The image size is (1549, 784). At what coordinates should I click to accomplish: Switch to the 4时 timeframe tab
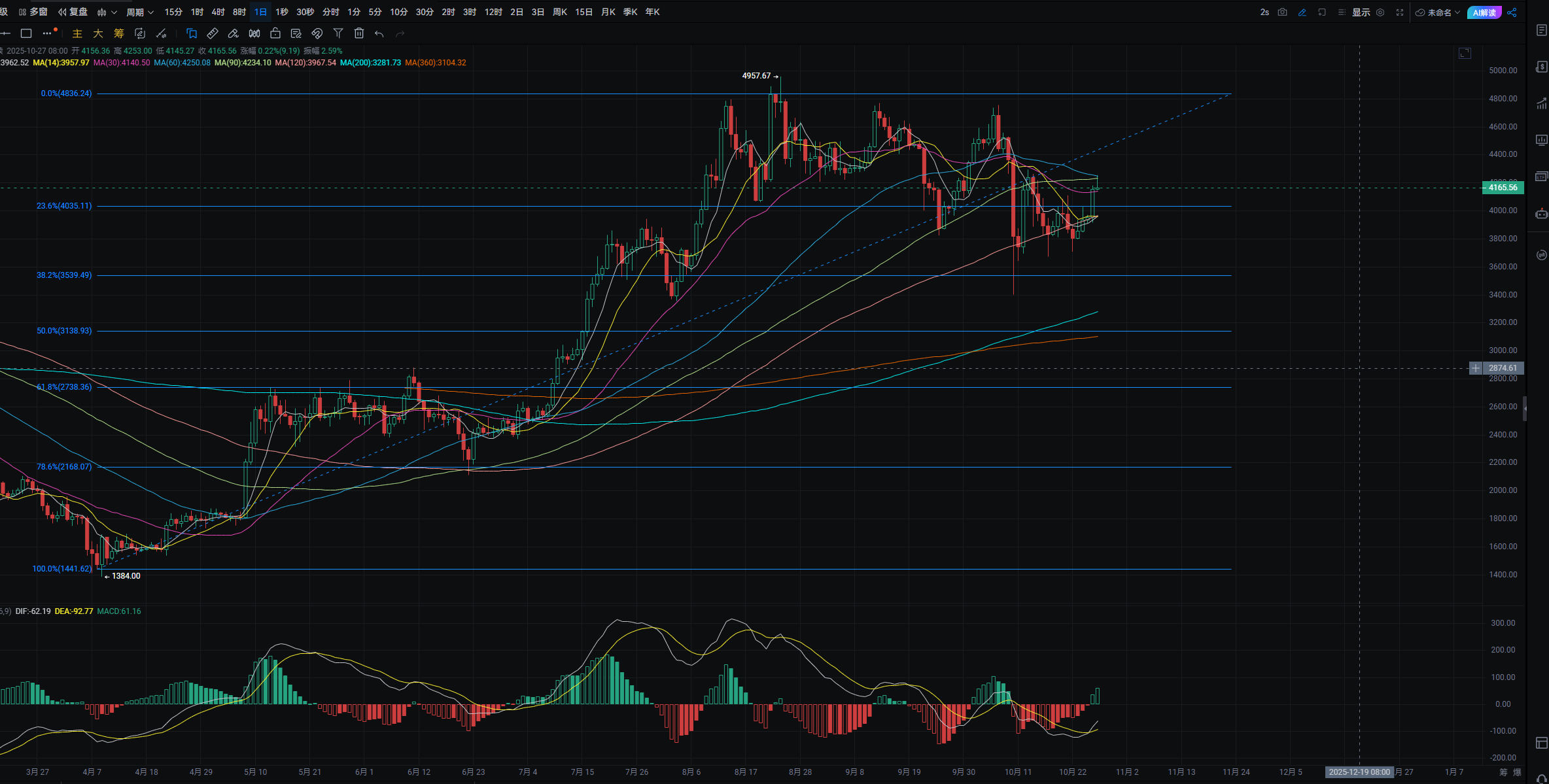click(x=218, y=12)
